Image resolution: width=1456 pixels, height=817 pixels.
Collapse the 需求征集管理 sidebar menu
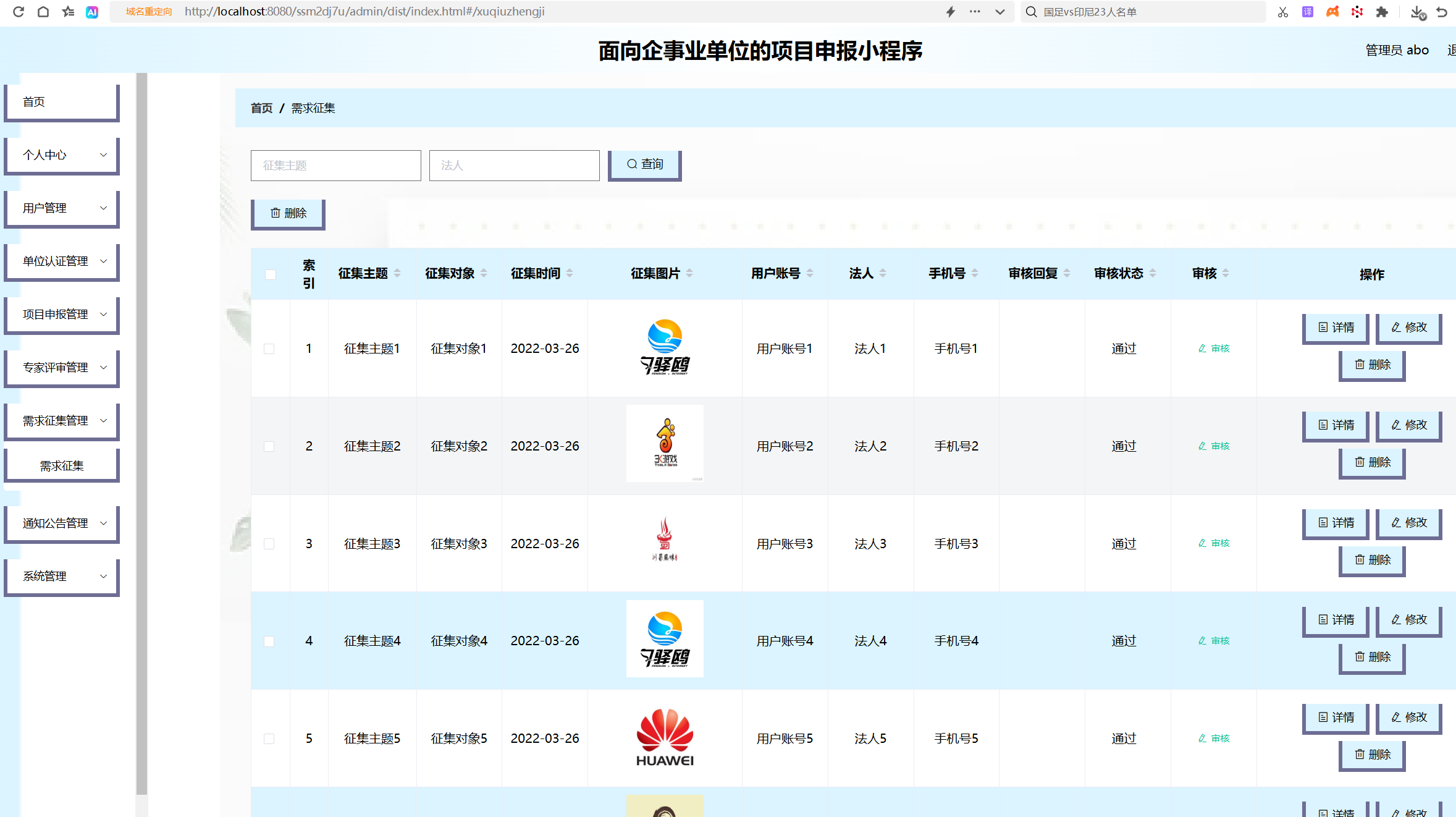(x=62, y=421)
